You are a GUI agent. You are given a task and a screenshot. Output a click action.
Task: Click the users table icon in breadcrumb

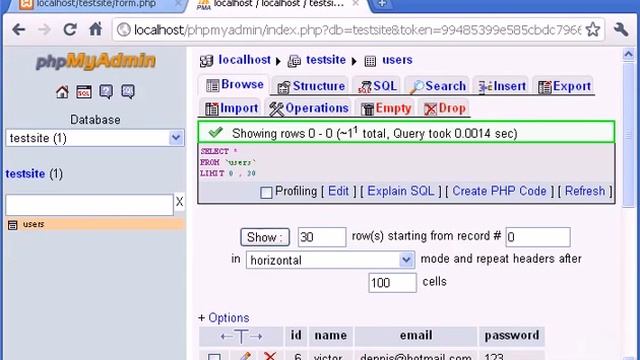pyautogui.click(x=370, y=61)
